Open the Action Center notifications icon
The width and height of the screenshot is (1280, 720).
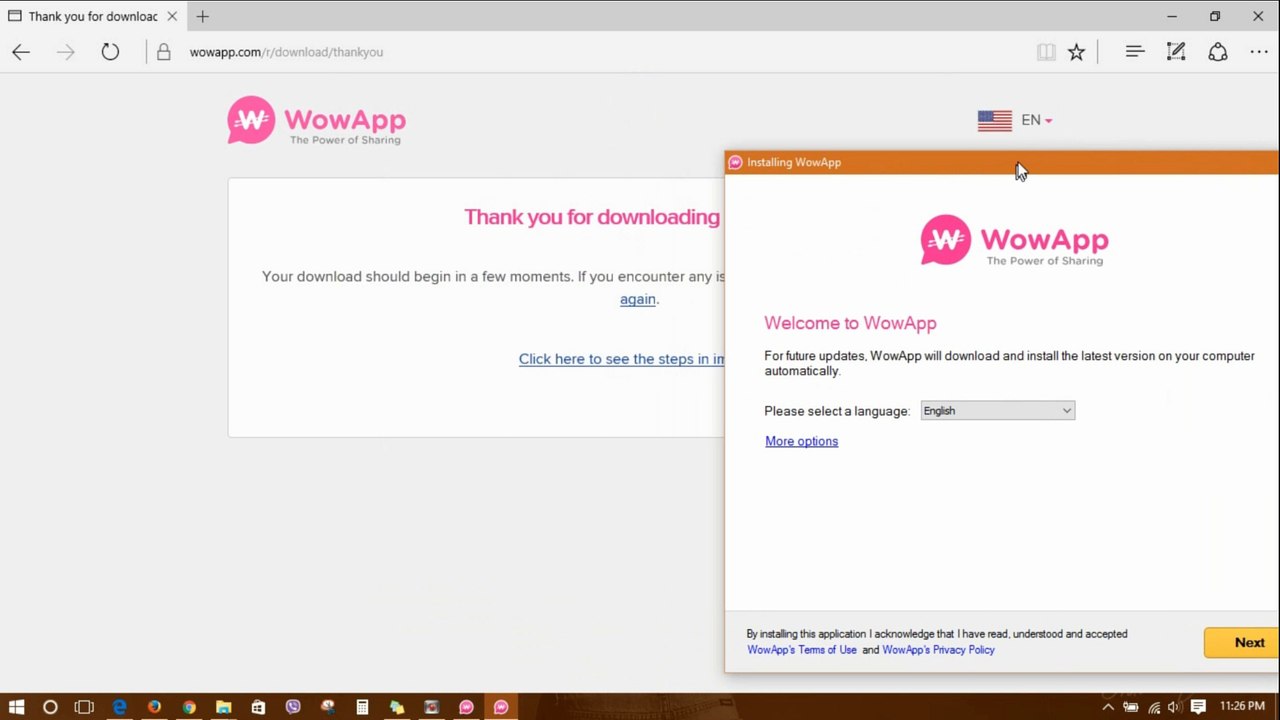pyautogui.click(x=1198, y=707)
